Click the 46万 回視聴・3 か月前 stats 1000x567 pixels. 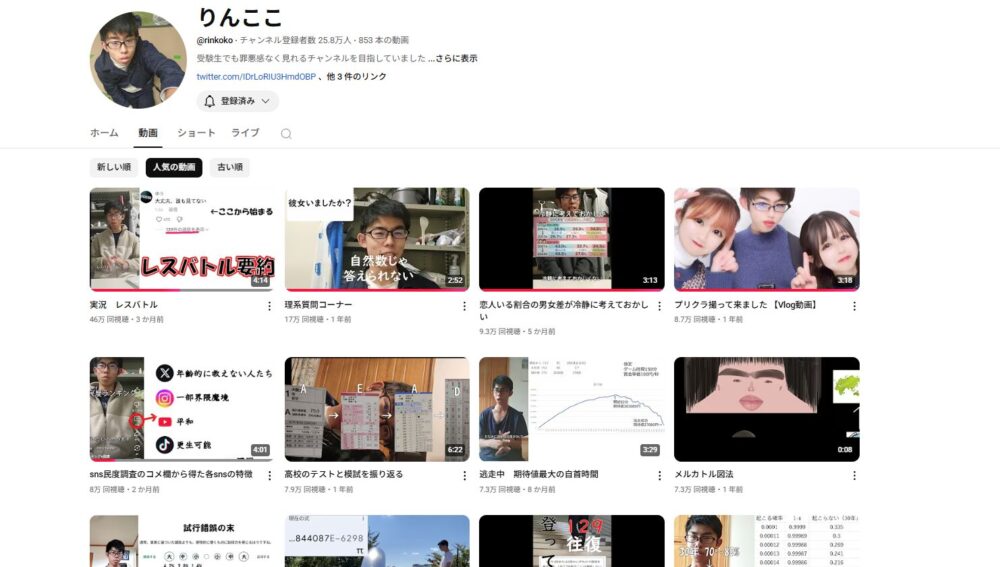click(126, 320)
